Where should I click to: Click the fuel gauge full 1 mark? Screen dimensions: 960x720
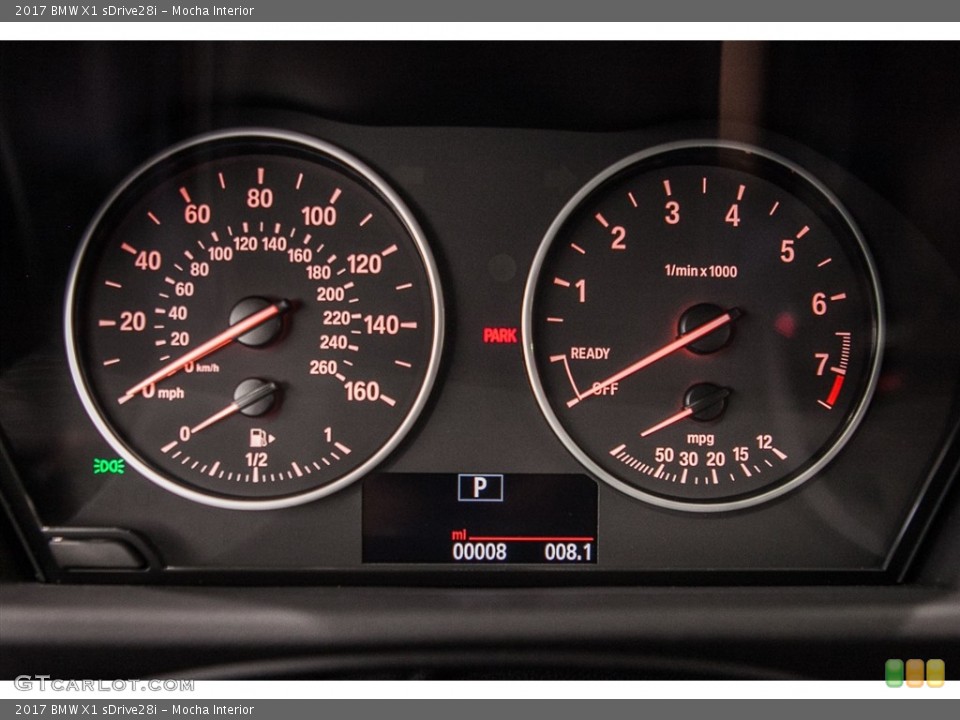(328, 435)
